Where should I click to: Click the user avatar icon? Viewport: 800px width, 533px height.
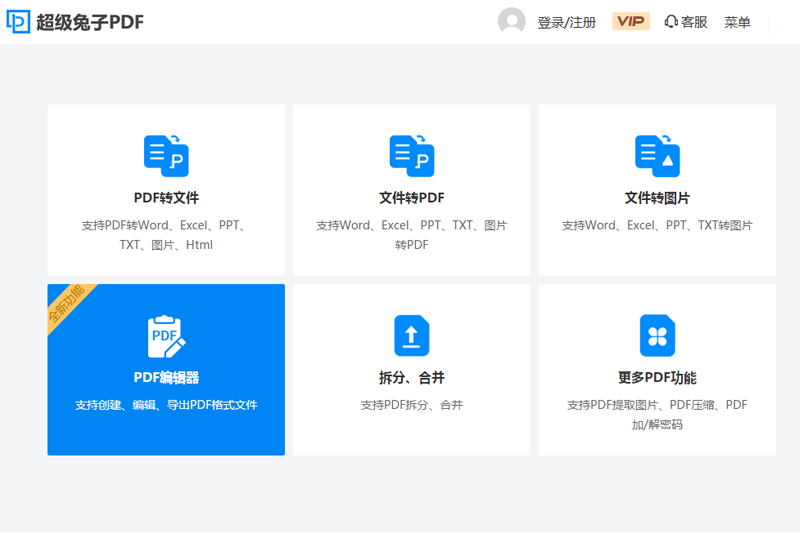coord(511,21)
